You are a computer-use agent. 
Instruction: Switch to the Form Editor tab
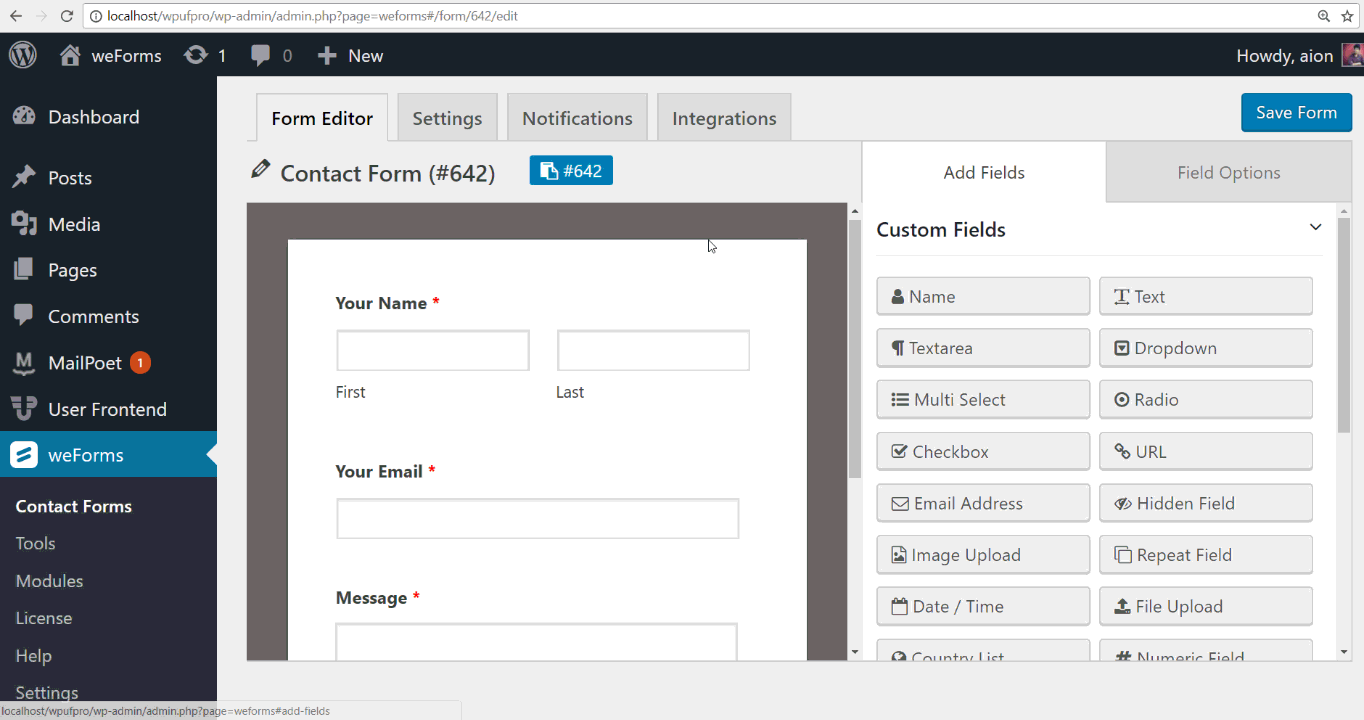pos(322,118)
